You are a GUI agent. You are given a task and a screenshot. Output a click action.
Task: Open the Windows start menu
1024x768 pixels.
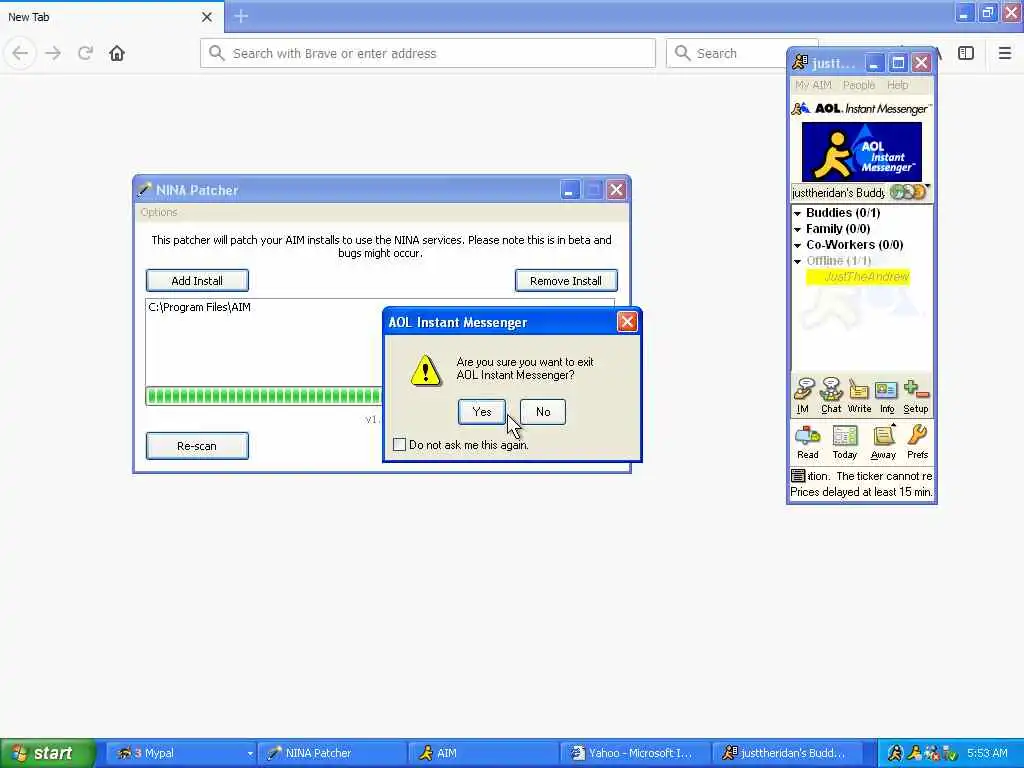point(47,753)
